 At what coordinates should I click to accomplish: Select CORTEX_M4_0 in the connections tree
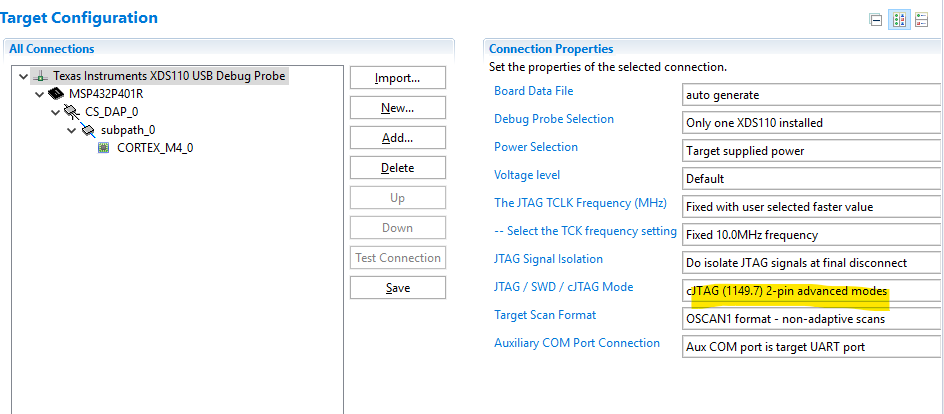tap(155, 148)
